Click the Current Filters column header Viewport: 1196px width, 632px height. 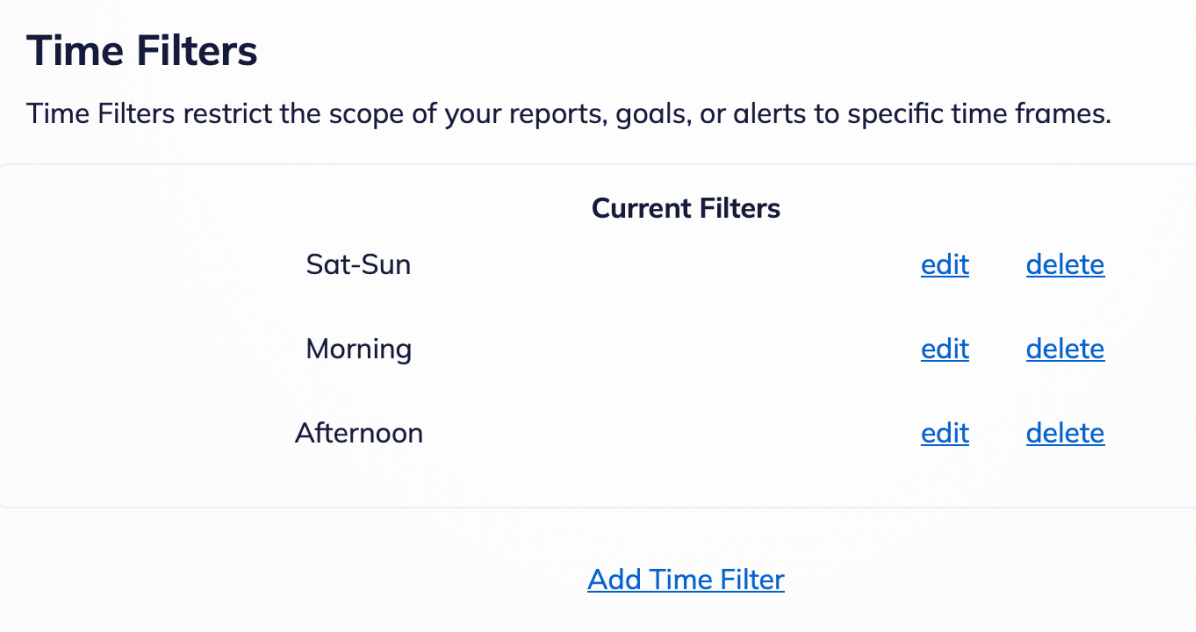686,208
